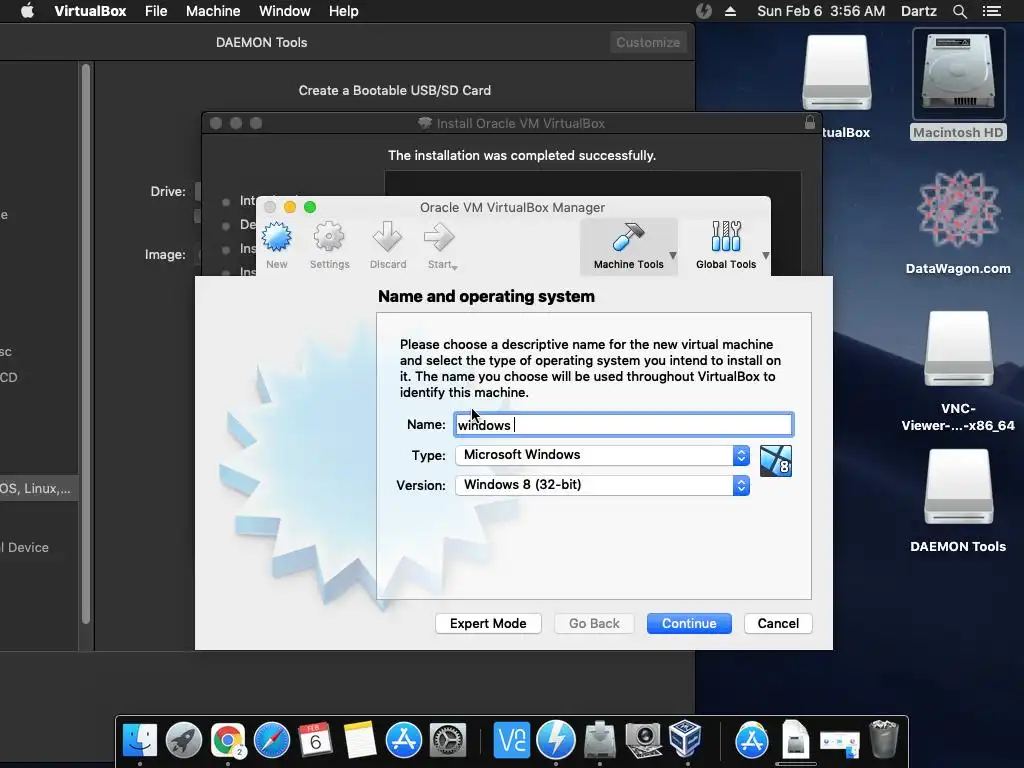This screenshot has width=1024, height=768.
Task: Open Calendar icon in the Dock
Action: [315, 741]
